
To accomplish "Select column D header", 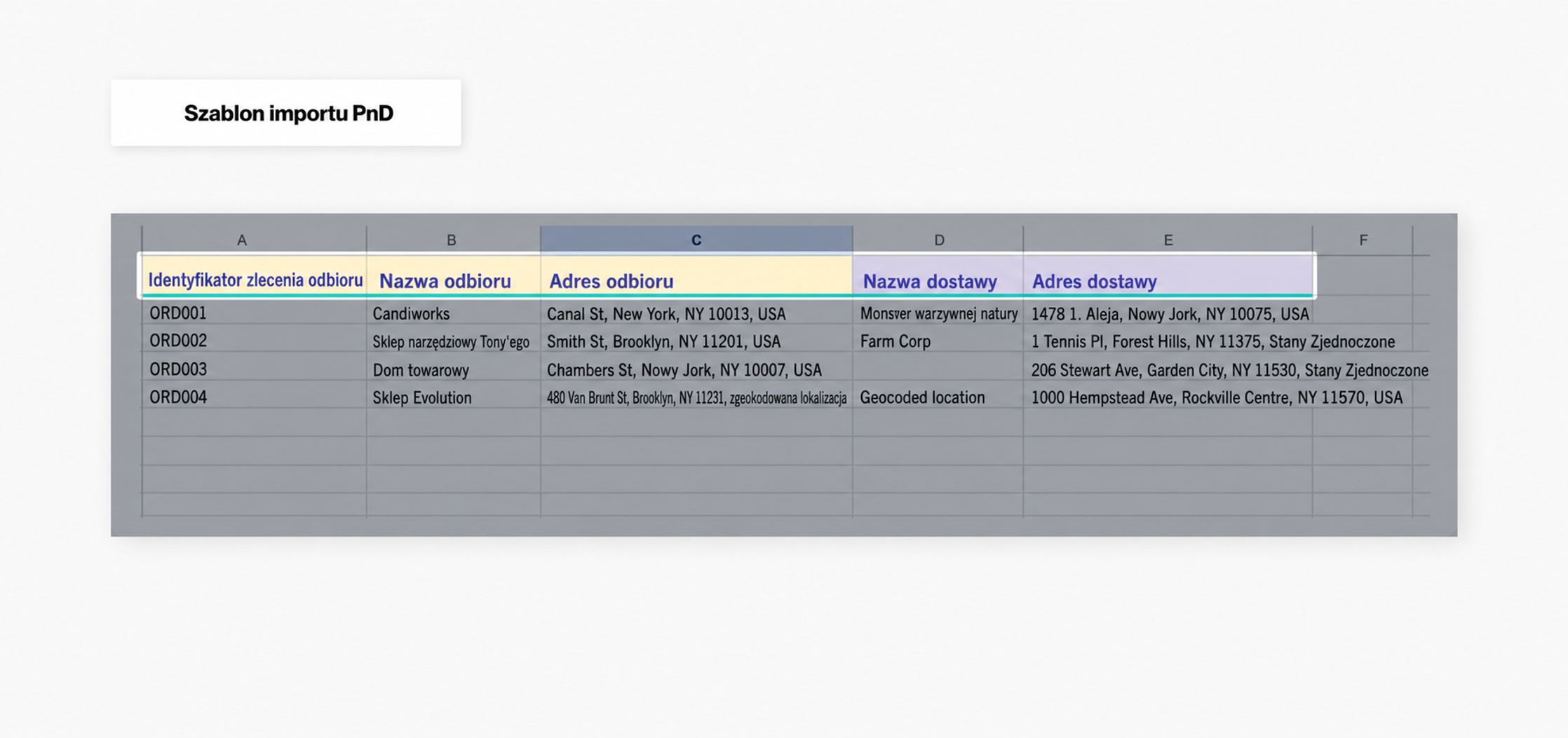I will (x=938, y=240).
